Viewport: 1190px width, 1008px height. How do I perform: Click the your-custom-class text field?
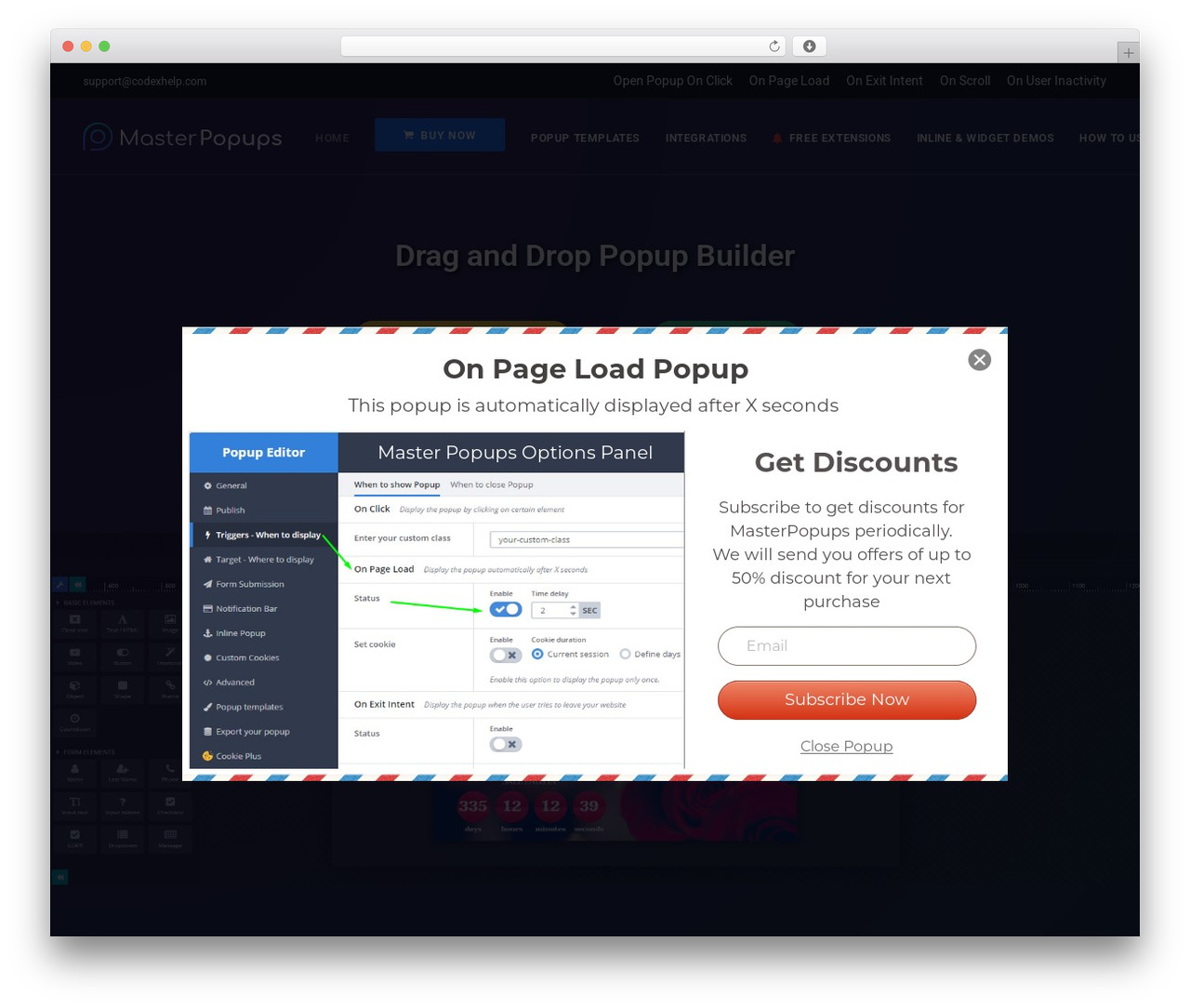587,539
